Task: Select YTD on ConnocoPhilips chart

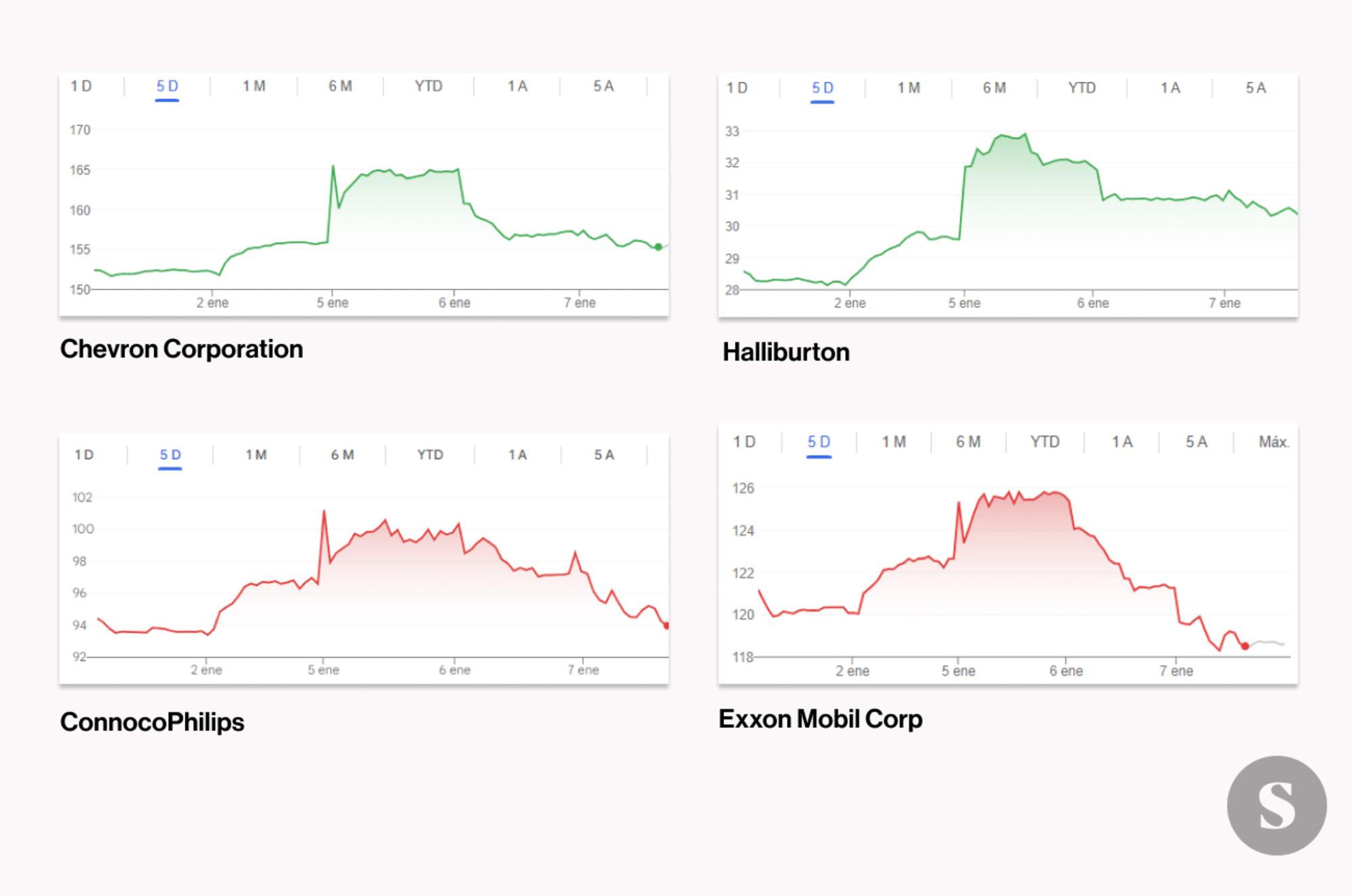Action: coord(430,455)
